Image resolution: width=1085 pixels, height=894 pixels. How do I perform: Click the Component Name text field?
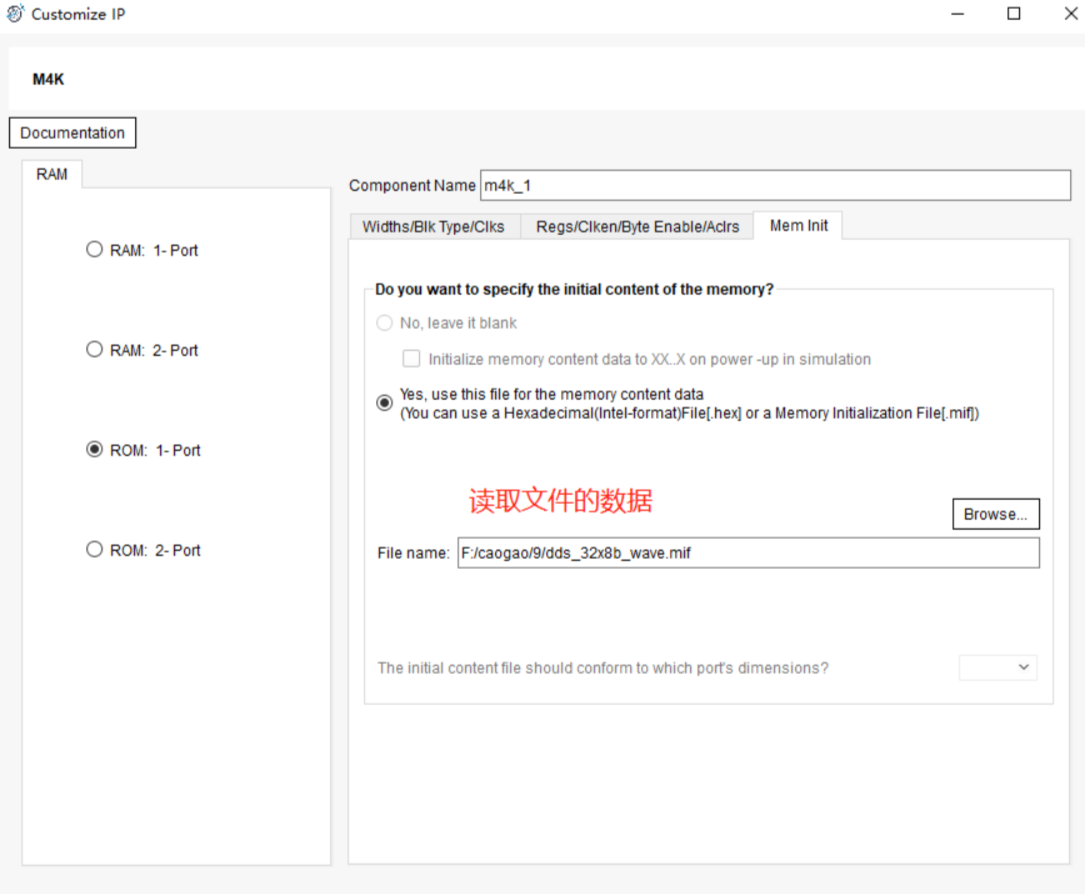click(774, 186)
